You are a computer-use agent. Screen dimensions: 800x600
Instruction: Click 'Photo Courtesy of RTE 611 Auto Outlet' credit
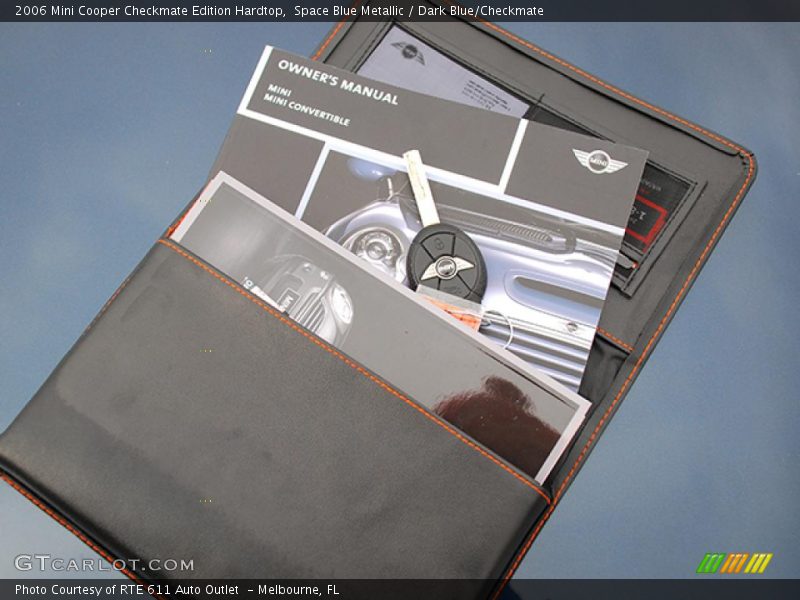tap(127, 590)
